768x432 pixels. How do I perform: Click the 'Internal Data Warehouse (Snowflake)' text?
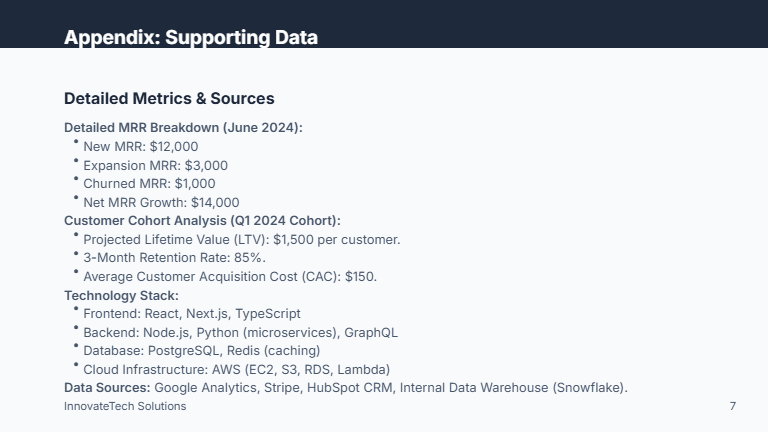pyautogui.click(x=513, y=387)
